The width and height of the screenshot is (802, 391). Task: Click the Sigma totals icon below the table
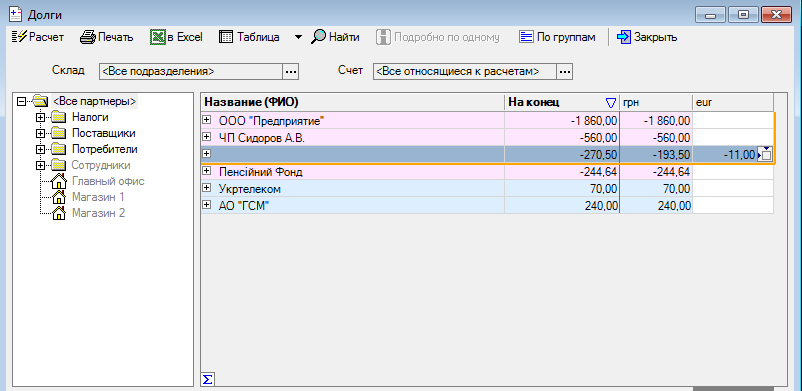(x=208, y=379)
